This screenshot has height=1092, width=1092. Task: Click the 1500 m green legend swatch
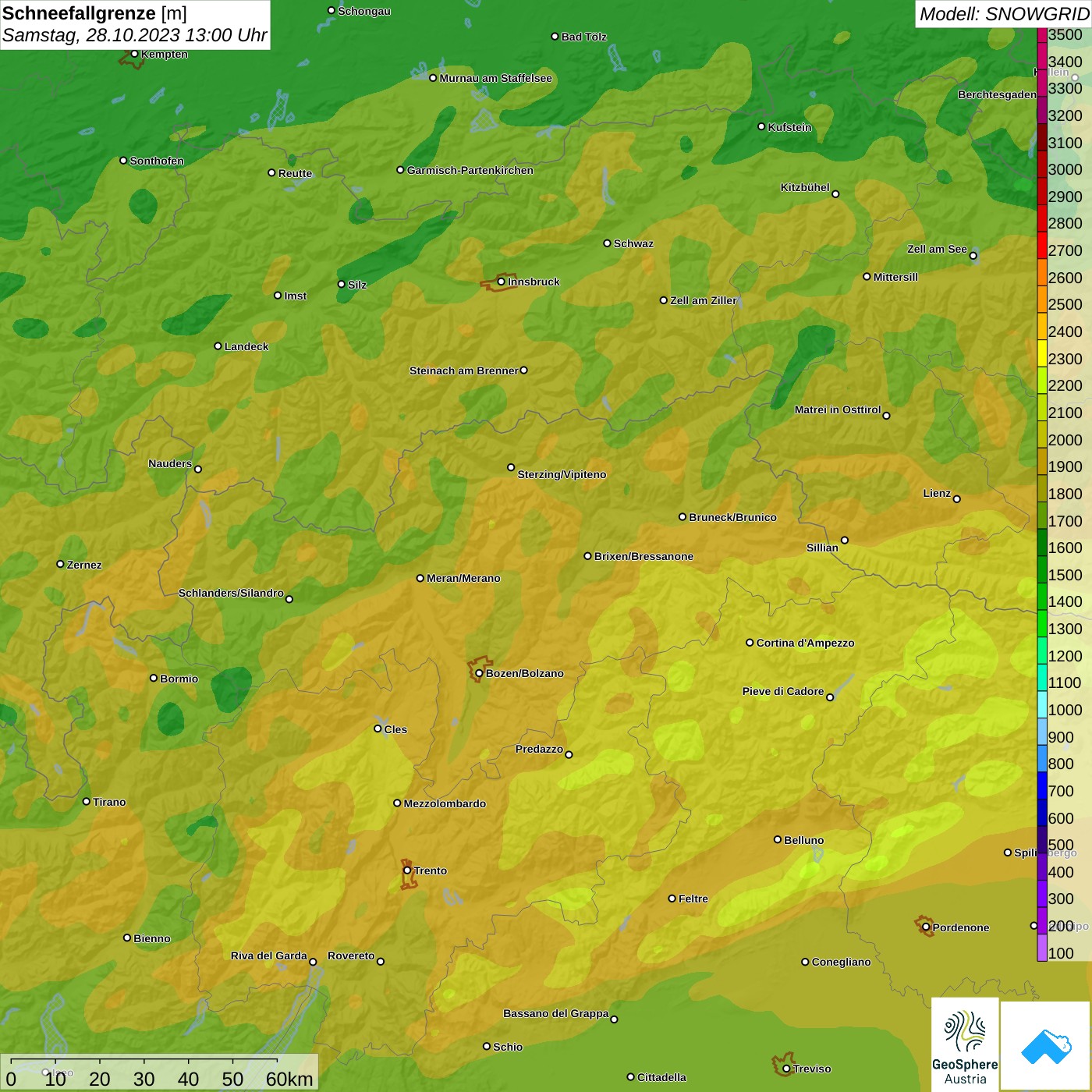1042,569
